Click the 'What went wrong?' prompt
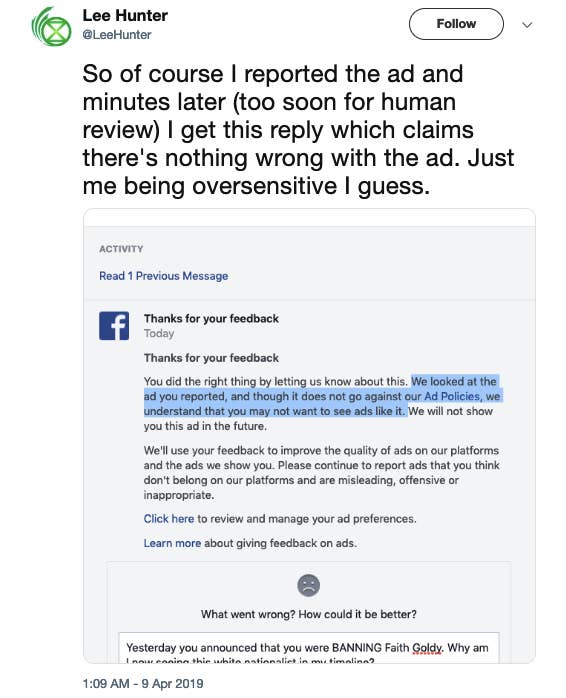The width and height of the screenshot is (566, 698). point(309,614)
